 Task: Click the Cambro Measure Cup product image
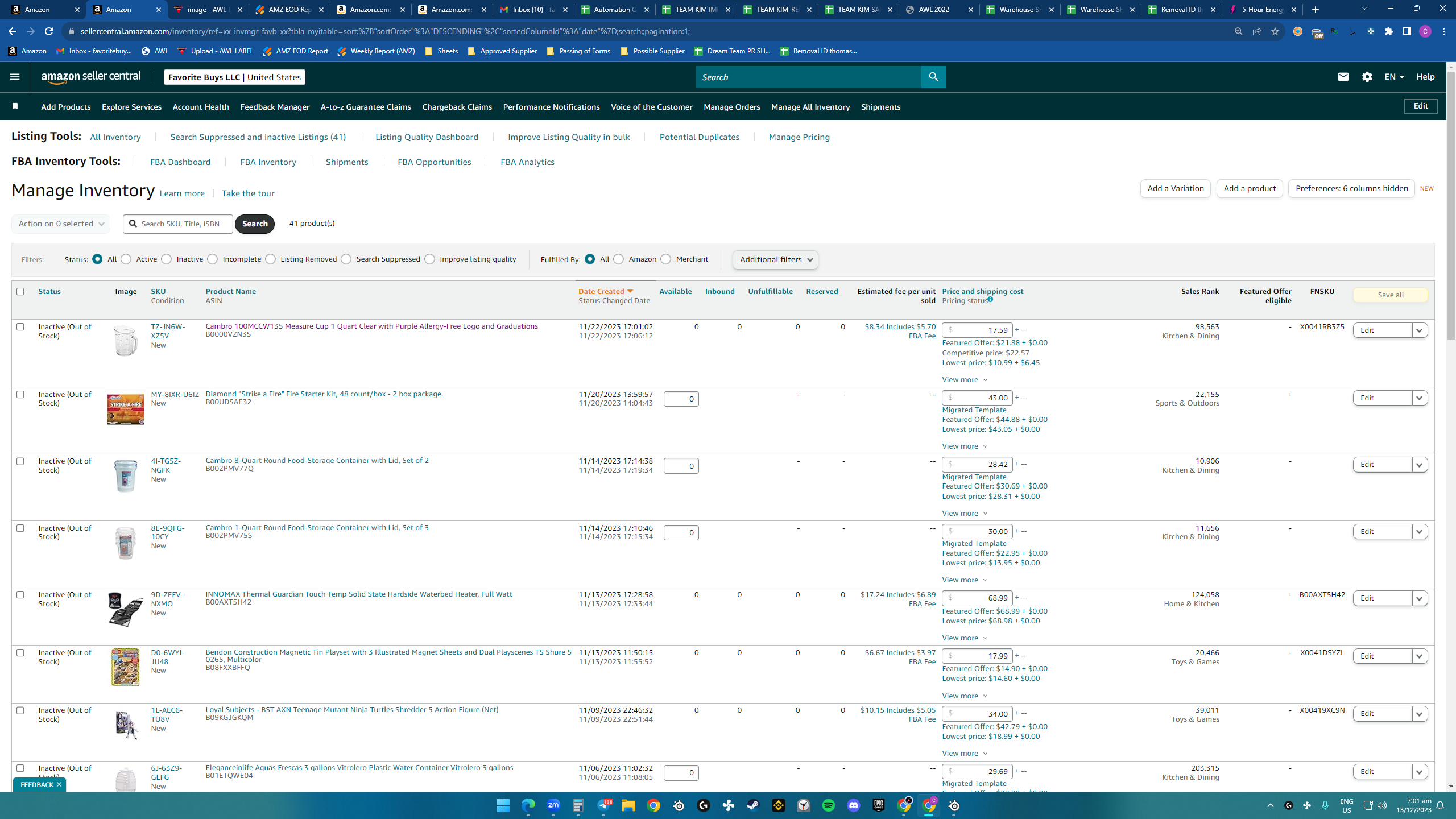[126, 341]
